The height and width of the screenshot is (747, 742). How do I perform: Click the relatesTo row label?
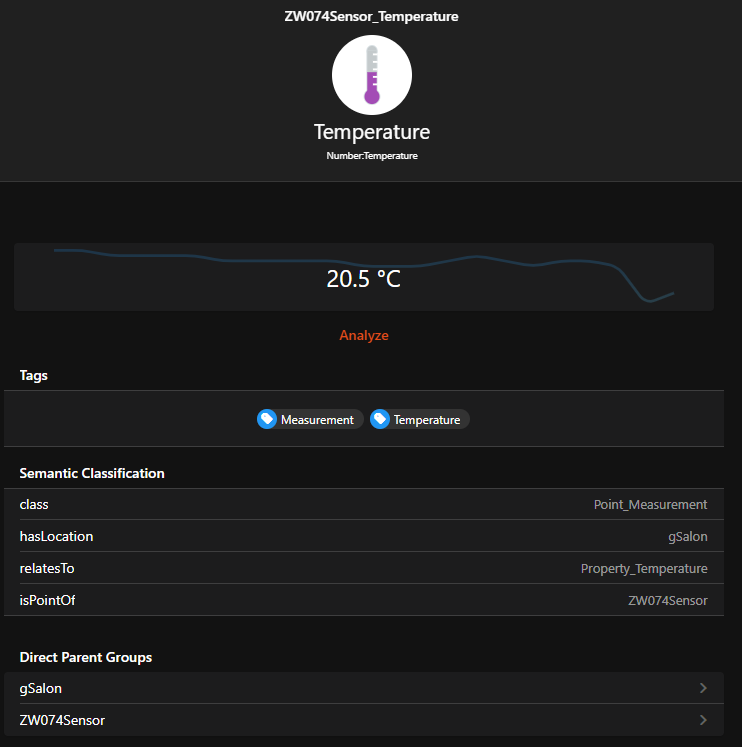47,568
